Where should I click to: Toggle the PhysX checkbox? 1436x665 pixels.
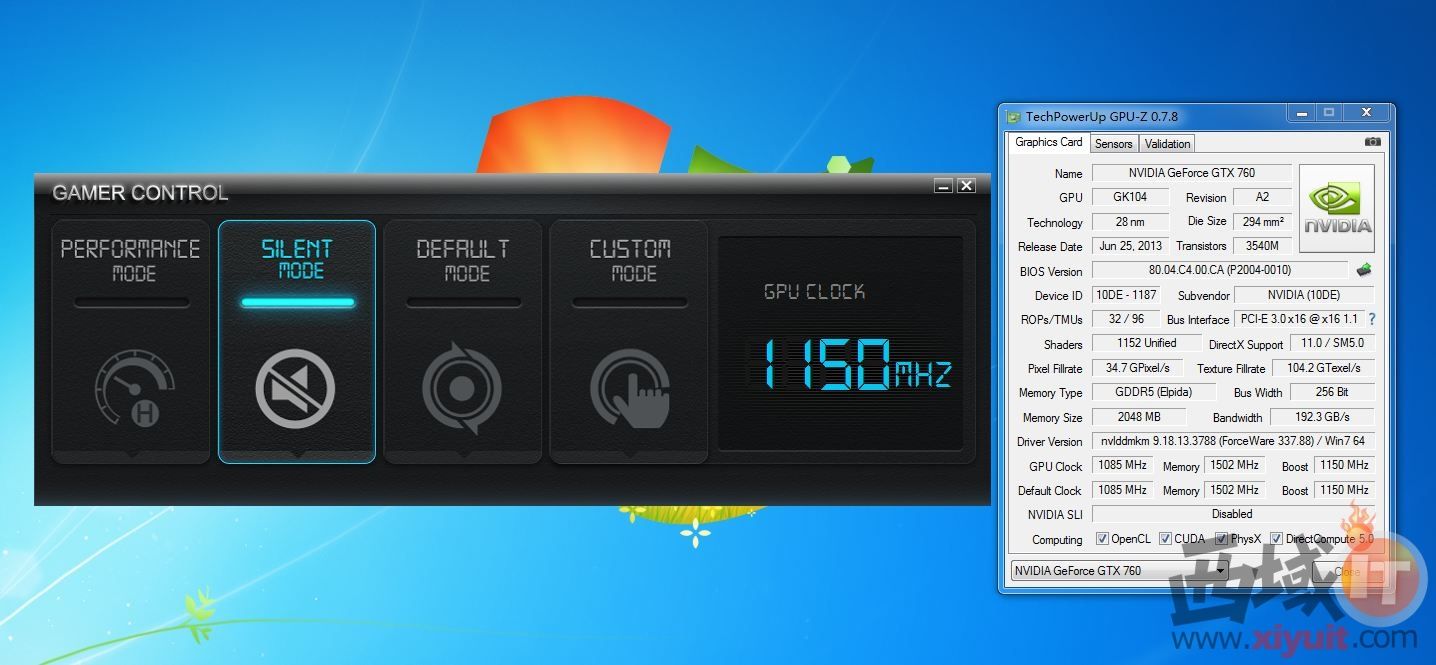pyautogui.click(x=1221, y=538)
